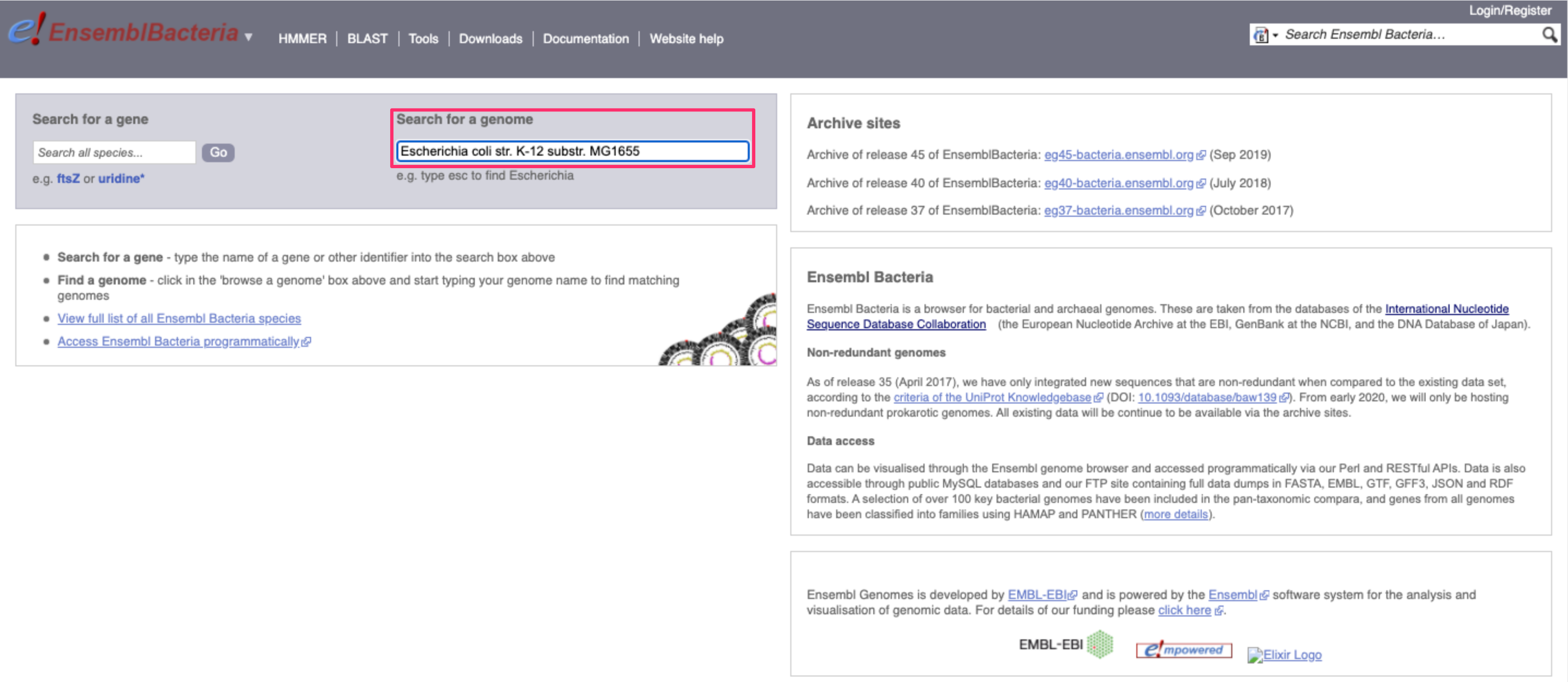Viewport: 1568px width, 682px height.
Task: Open eg37-bacteria.ensembl.org archive link
Action: pyautogui.click(x=1118, y=210)
